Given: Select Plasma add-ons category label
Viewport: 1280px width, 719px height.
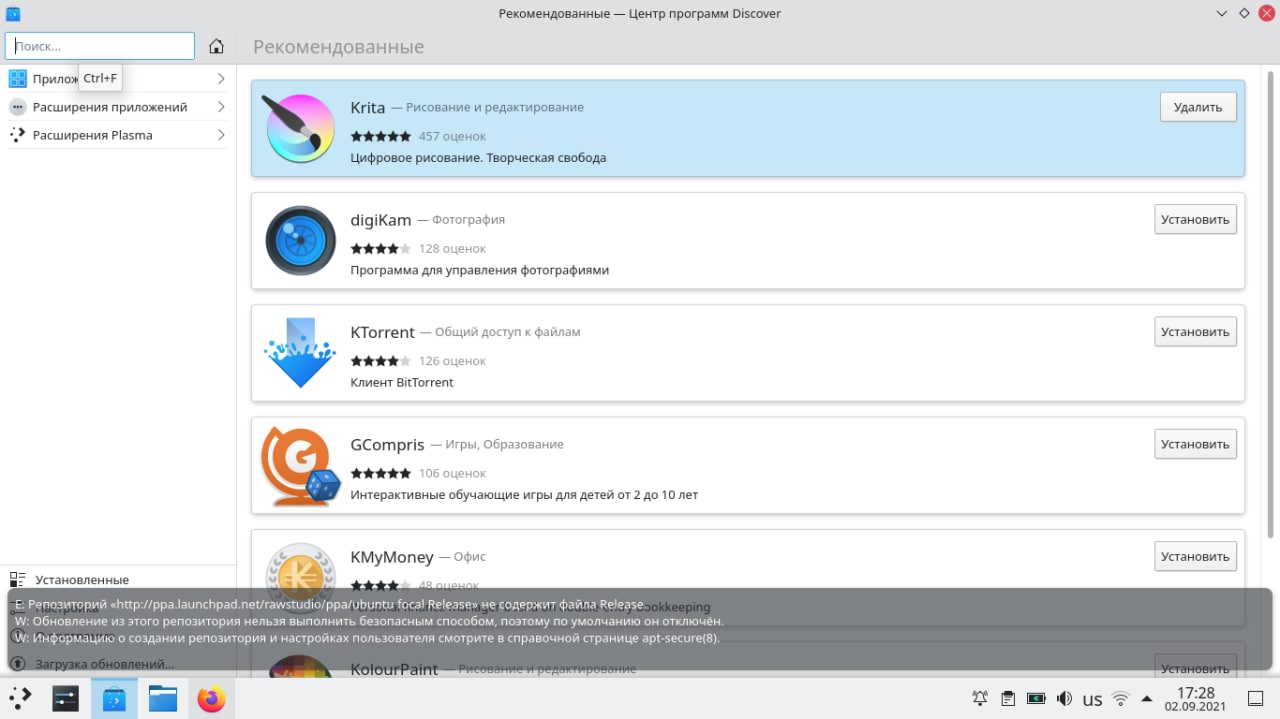Looking at the screenshot, I should point(93,135).
